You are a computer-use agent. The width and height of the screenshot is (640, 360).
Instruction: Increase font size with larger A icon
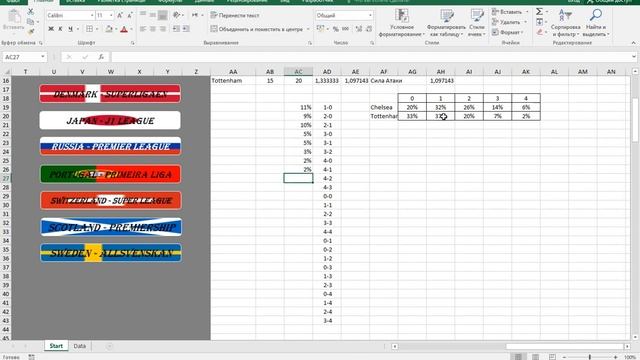tap(120, 16)
